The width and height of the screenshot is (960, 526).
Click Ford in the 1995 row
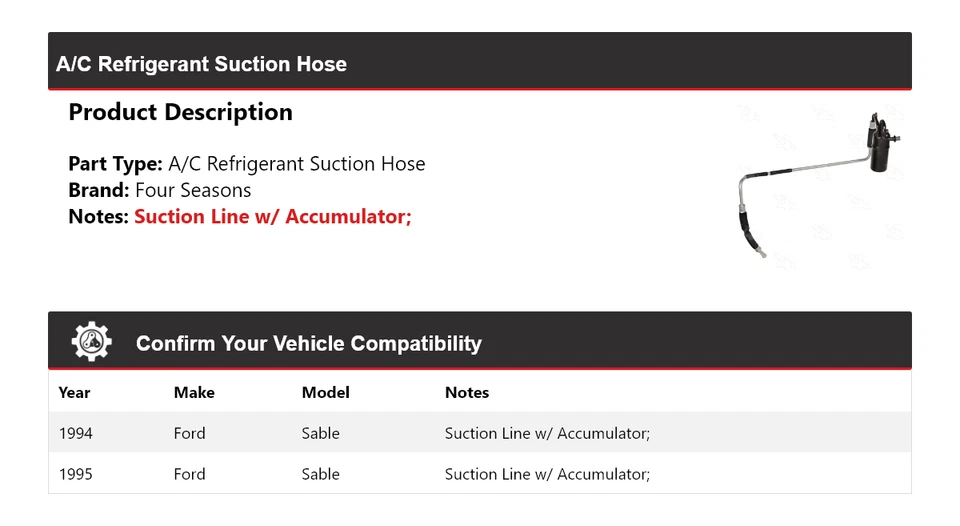189,474
